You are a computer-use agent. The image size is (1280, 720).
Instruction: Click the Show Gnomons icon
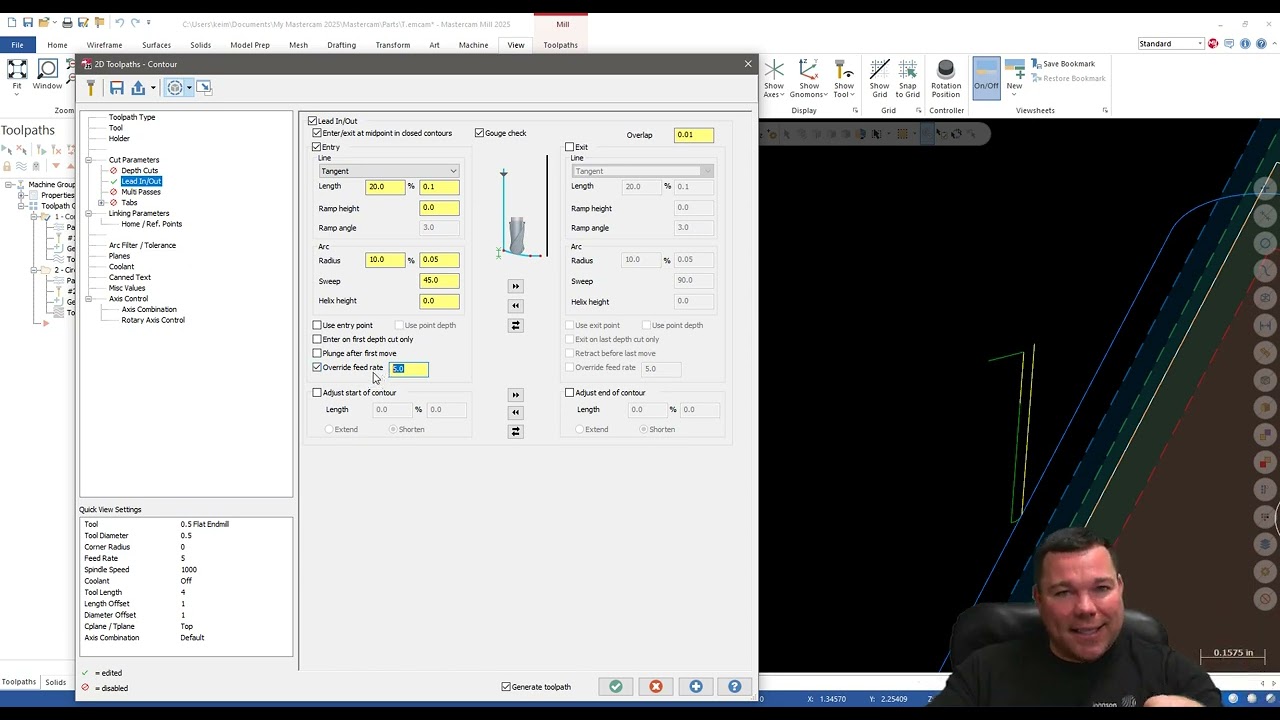[x=809, y=70]
